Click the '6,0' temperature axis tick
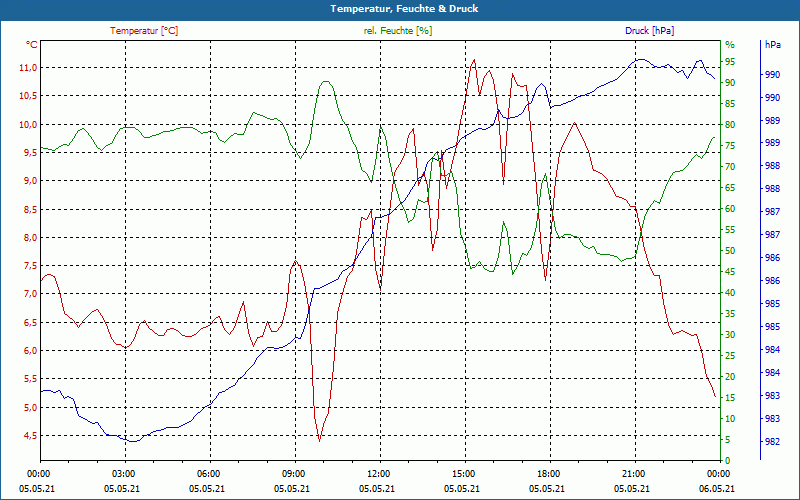The width and height of the screenshot is (800, 500). click(30, 351)
